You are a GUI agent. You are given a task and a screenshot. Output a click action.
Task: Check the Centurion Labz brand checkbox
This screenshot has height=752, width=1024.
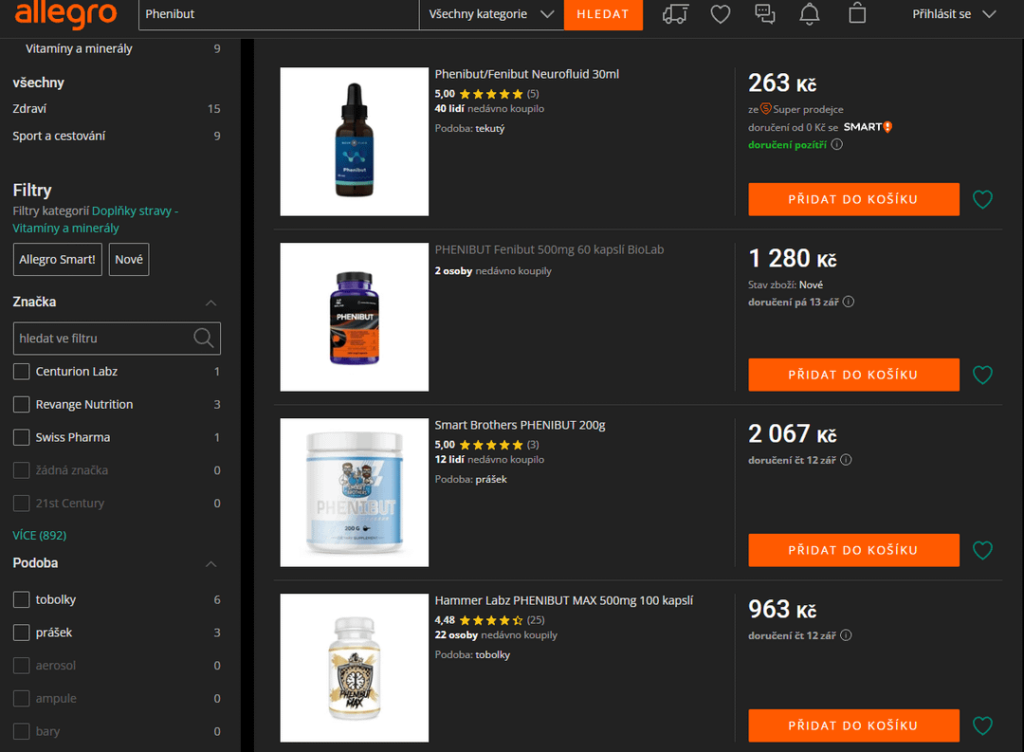(22, 371)
